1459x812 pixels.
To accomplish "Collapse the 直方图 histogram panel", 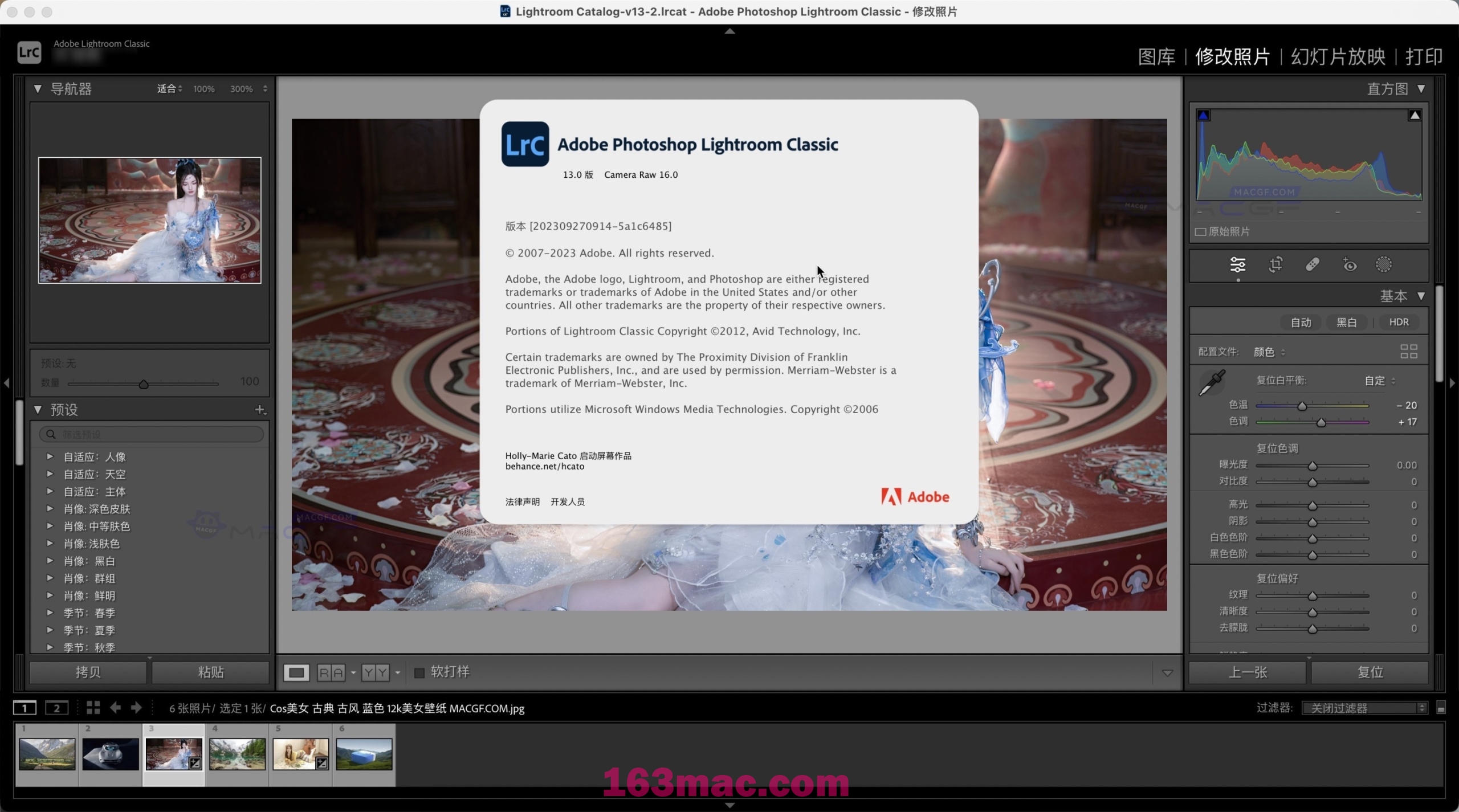I will (1421, 89).
